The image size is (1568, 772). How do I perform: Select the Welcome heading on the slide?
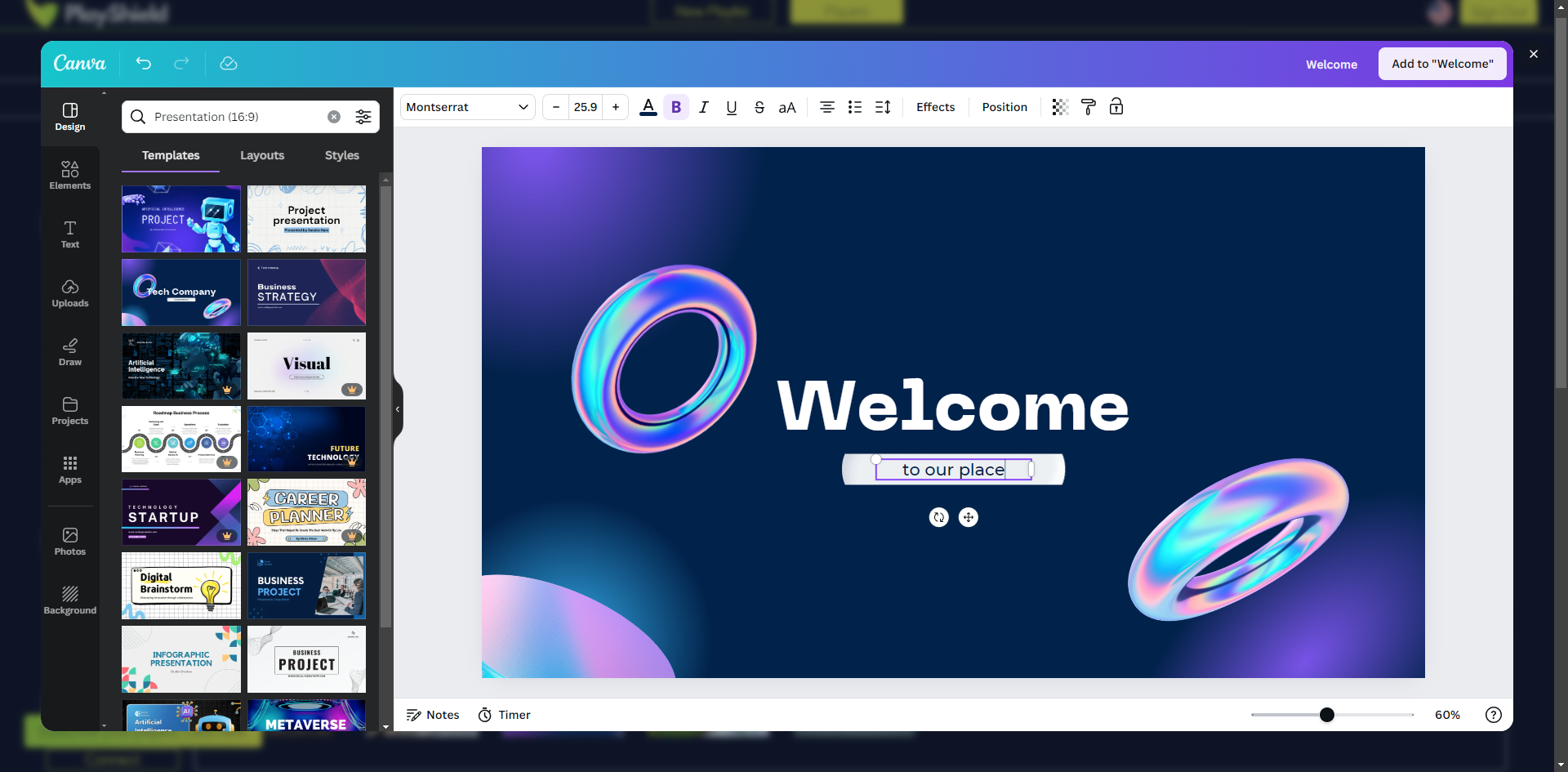[953, 405]
